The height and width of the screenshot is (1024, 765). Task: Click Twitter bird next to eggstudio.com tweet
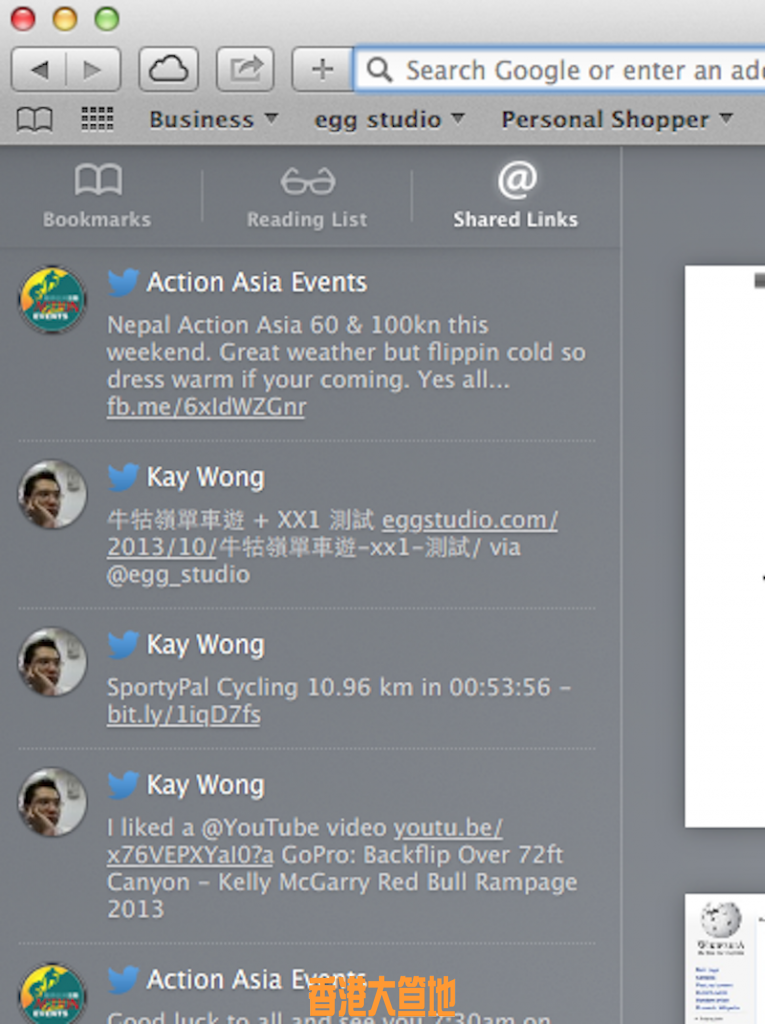[x=123, y=477]
